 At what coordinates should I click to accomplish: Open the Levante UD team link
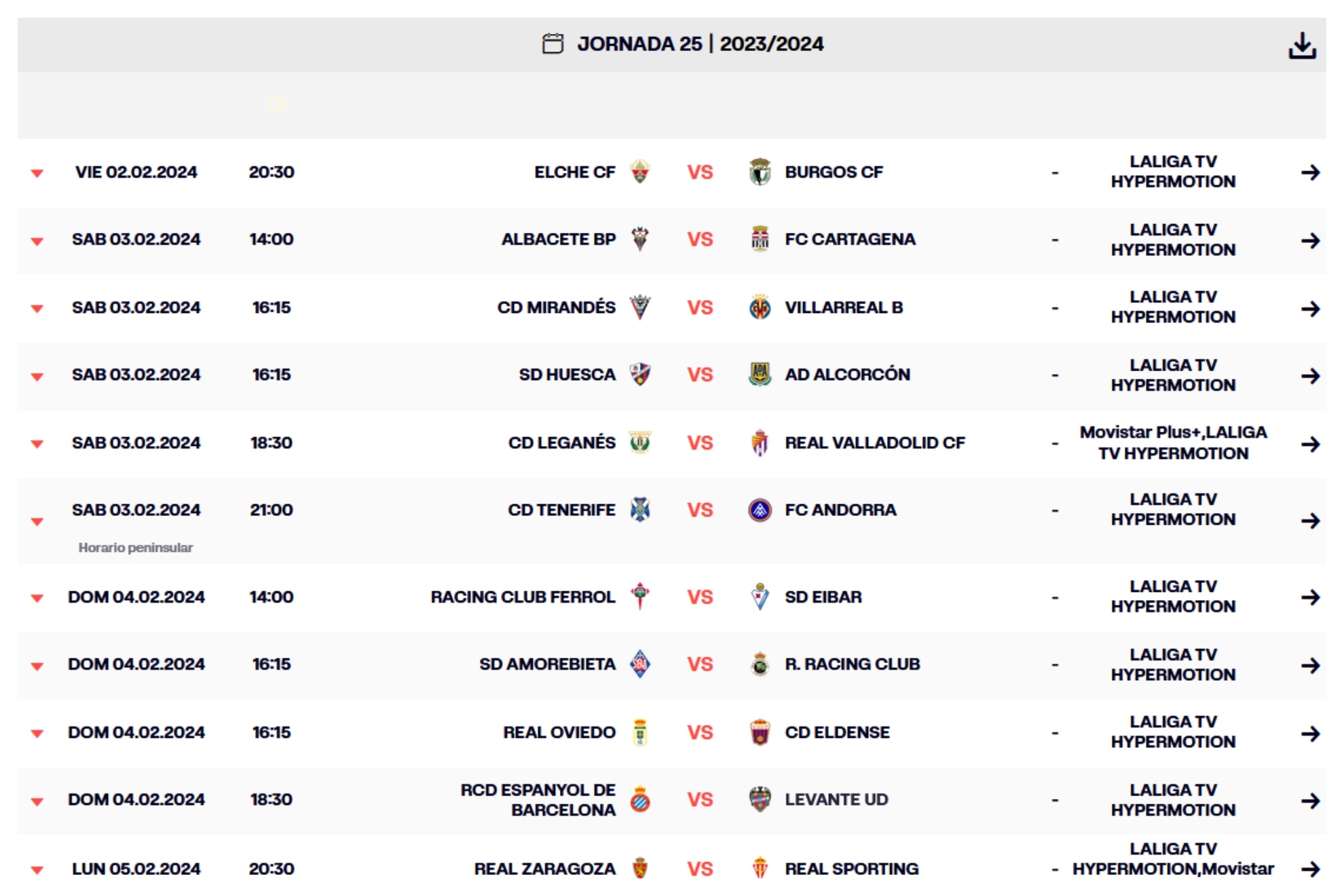coord(836,800)
